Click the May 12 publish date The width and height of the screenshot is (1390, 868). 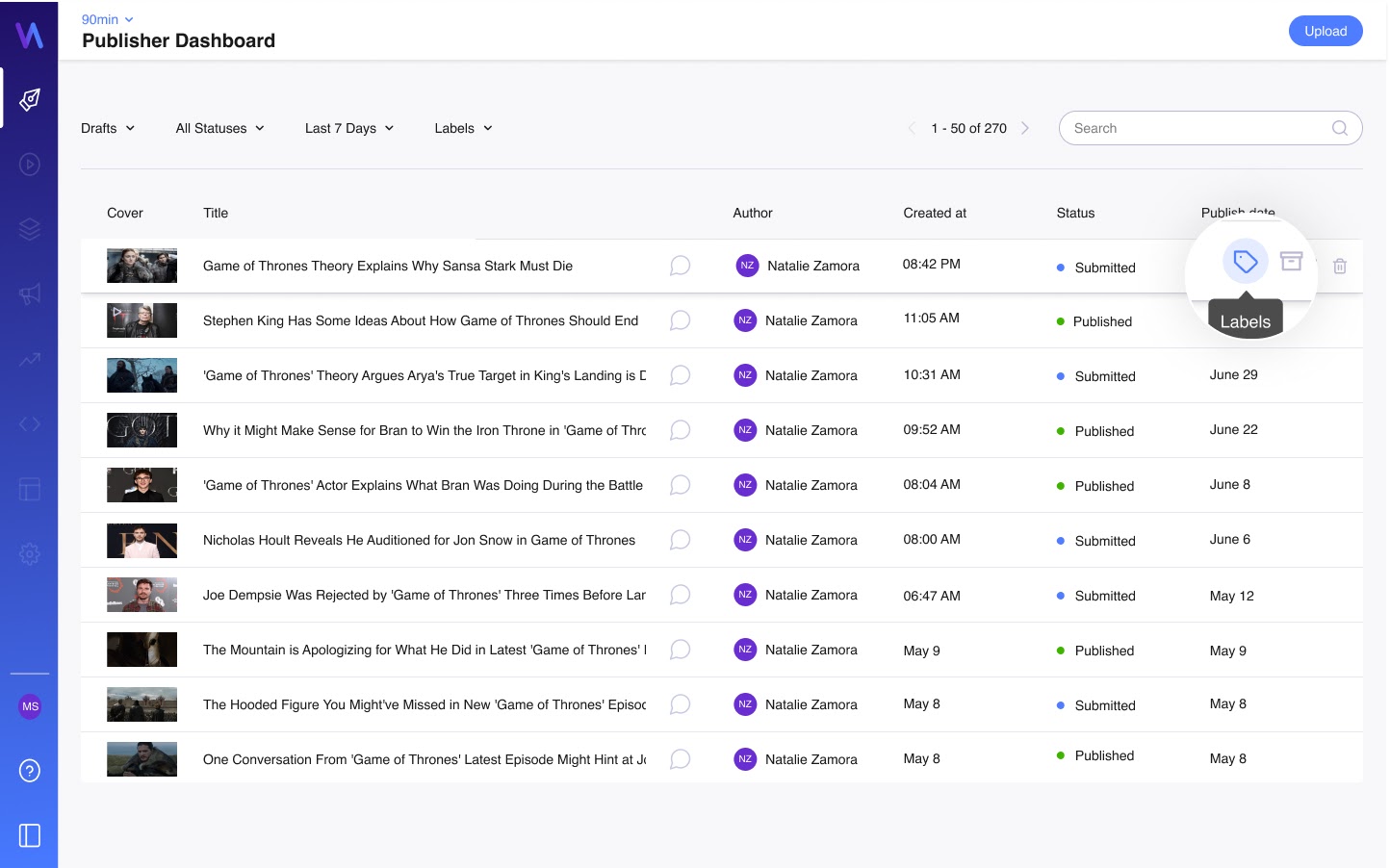1231,596
